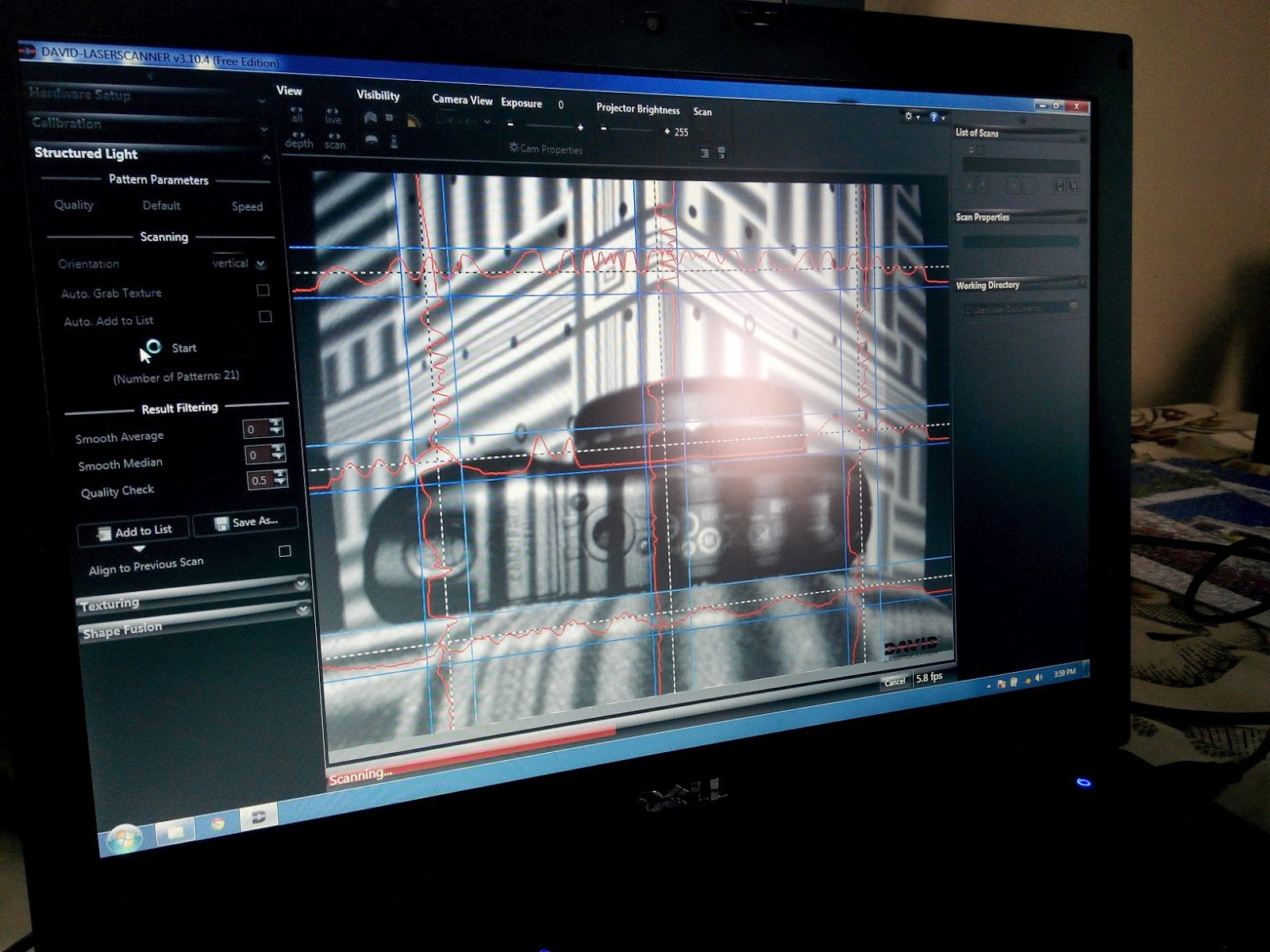Step Quality Check value spinner
Viewport: 1270px width, 952px height.
click(x=280, y=478)
